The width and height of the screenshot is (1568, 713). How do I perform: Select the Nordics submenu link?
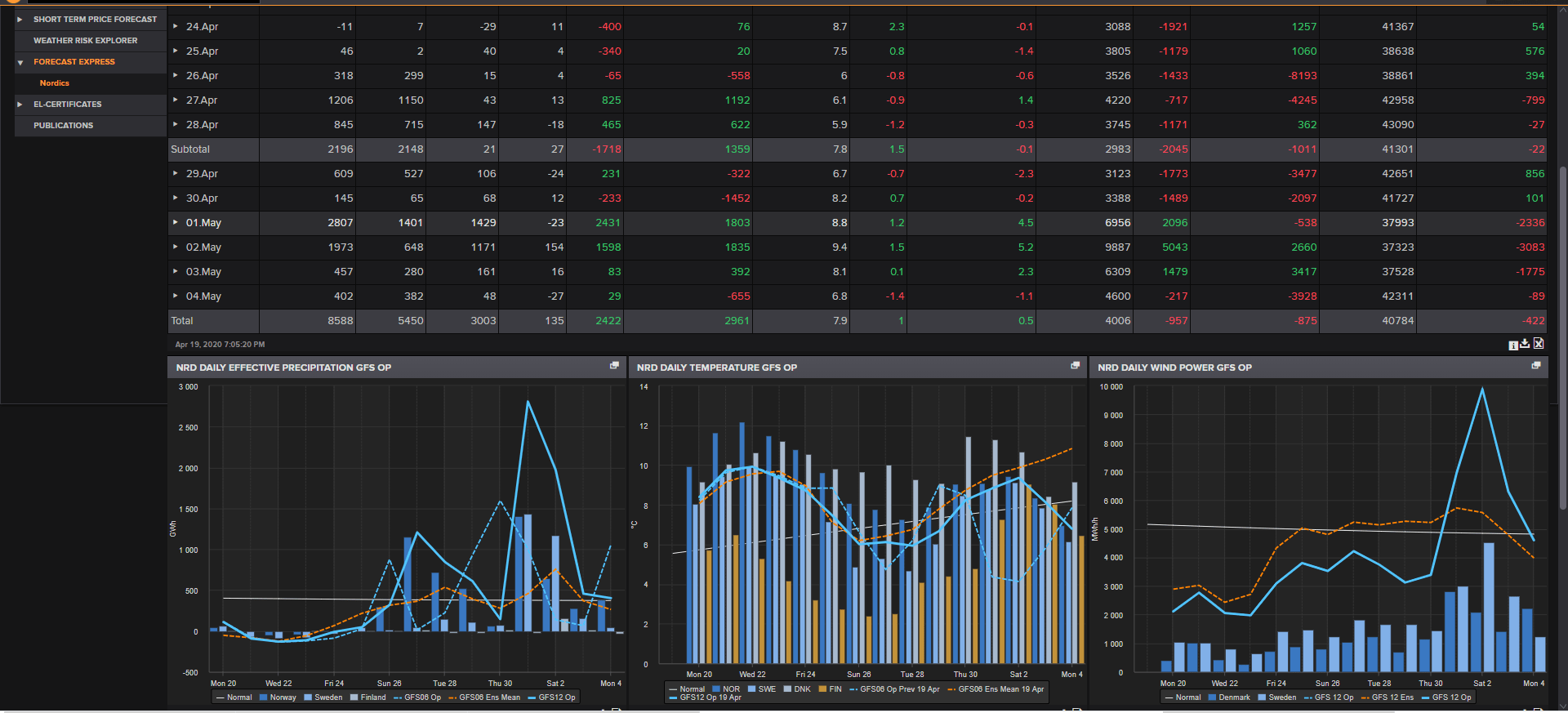[x=55, y=83]
